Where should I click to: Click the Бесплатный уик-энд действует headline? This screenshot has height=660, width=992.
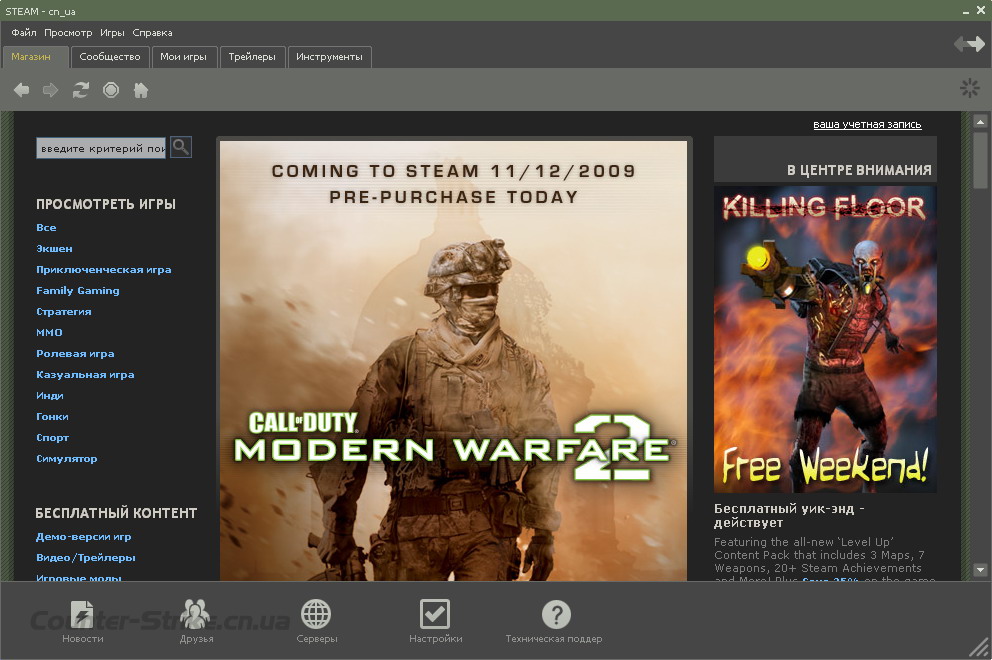[789, 516]
